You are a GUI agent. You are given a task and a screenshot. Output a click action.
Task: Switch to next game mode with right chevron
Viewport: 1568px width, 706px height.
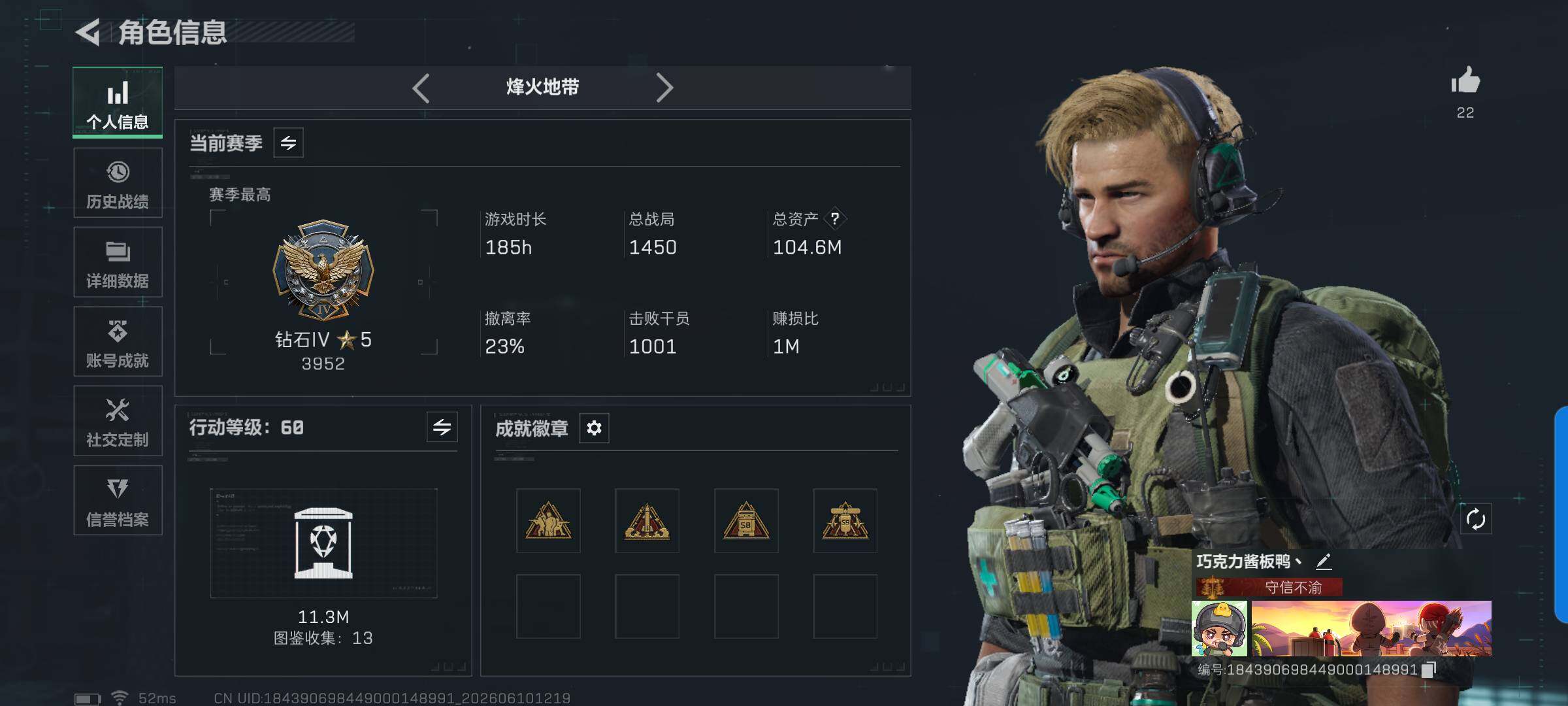coord(664,88)
